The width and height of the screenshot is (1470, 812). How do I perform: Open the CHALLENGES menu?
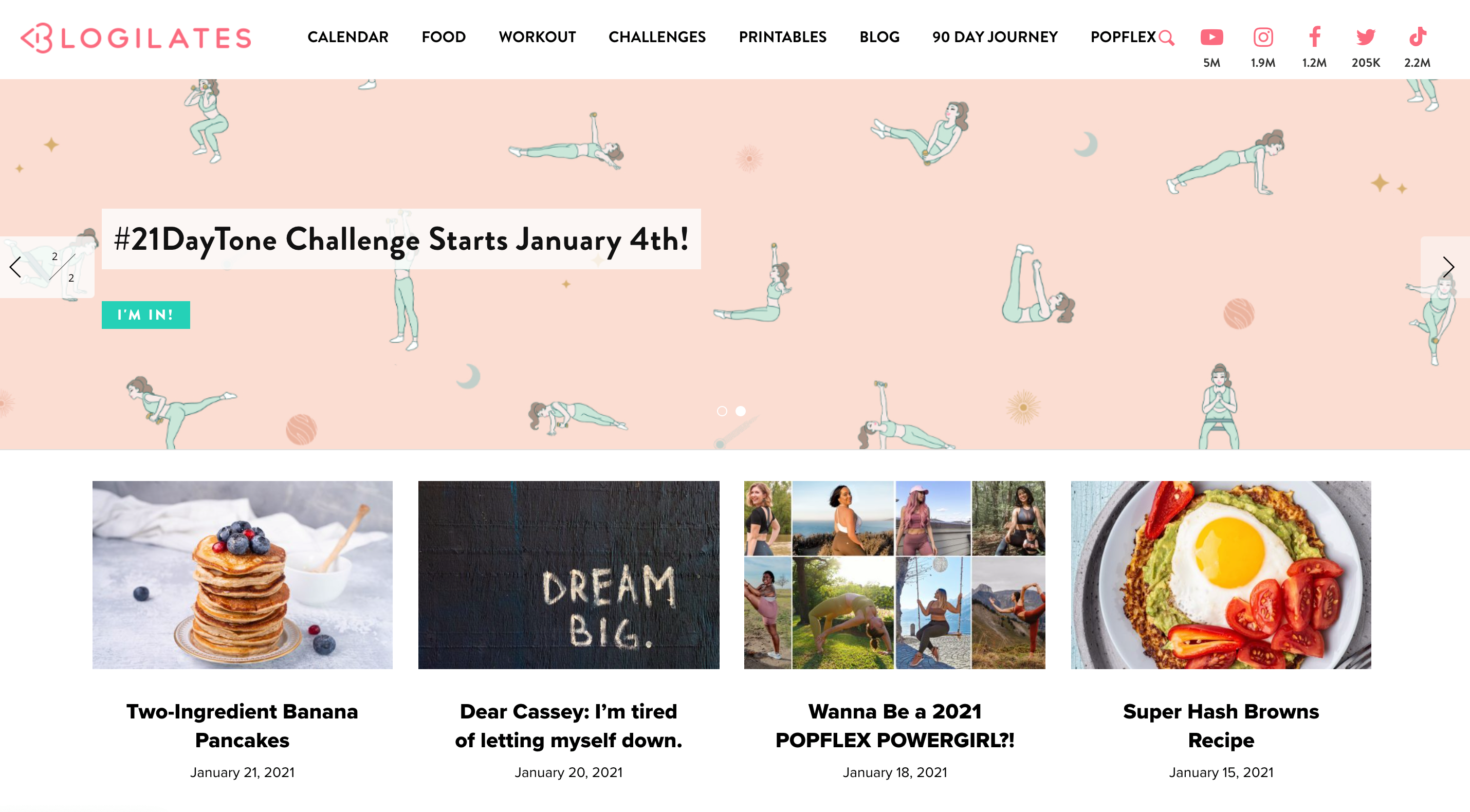tap(657, 37)
